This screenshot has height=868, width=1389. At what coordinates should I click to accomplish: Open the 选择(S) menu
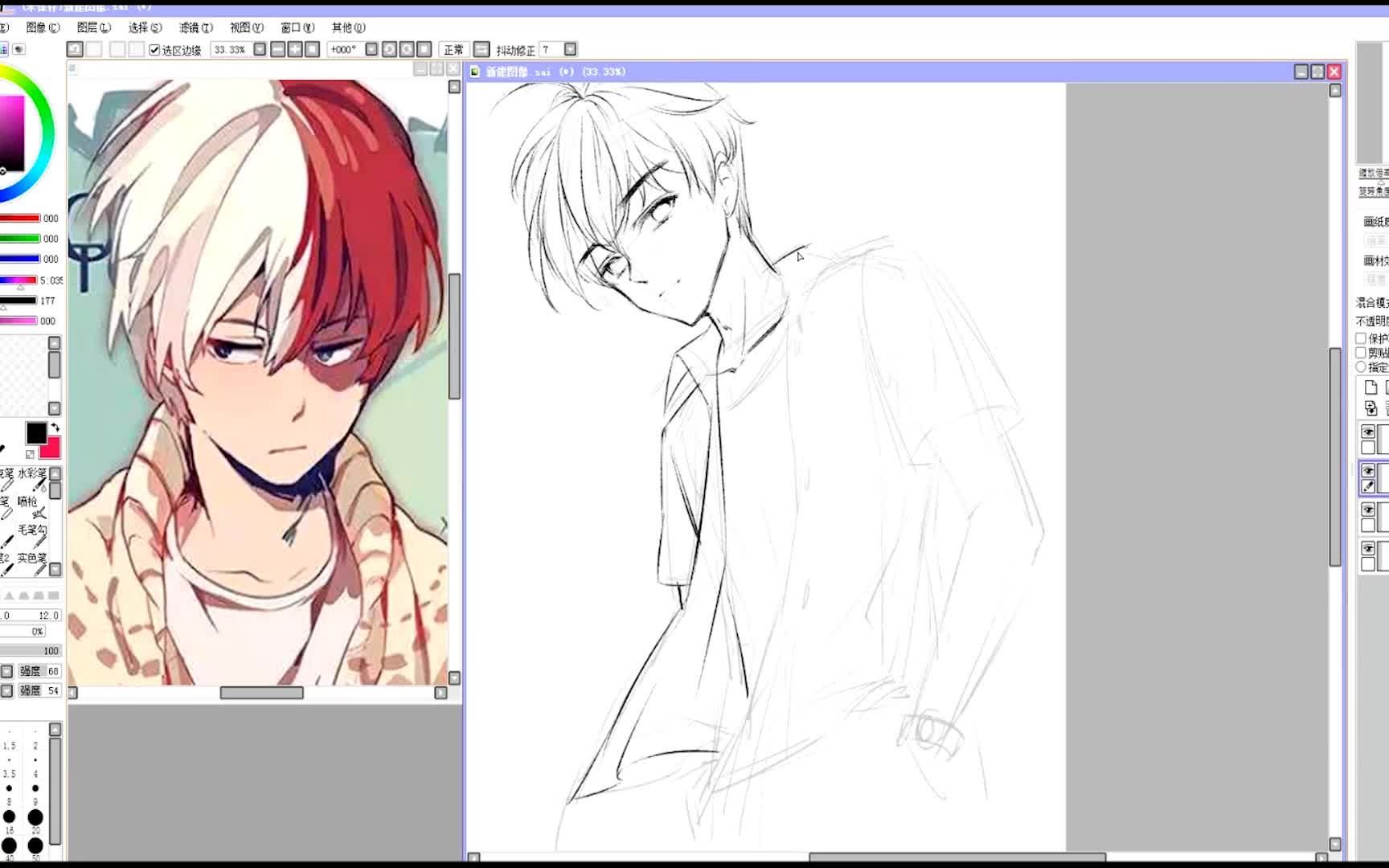point(145,27)
